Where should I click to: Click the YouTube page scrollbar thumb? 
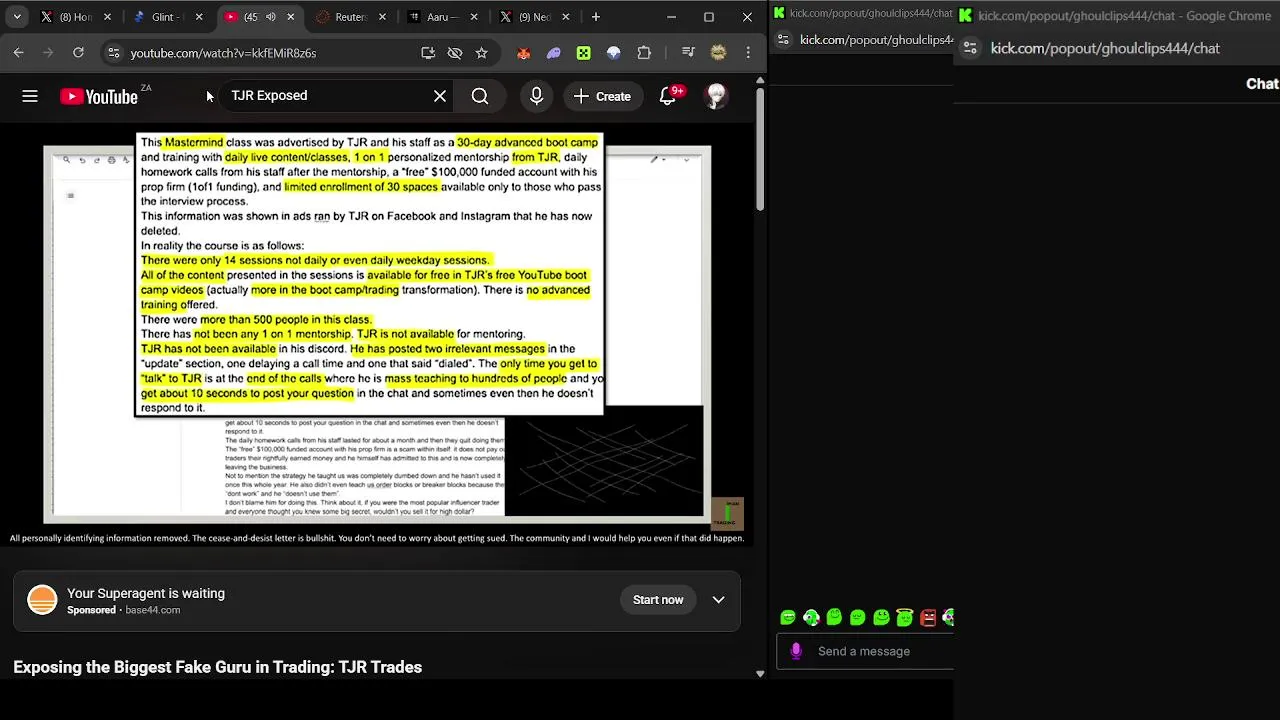pos(760,148)
